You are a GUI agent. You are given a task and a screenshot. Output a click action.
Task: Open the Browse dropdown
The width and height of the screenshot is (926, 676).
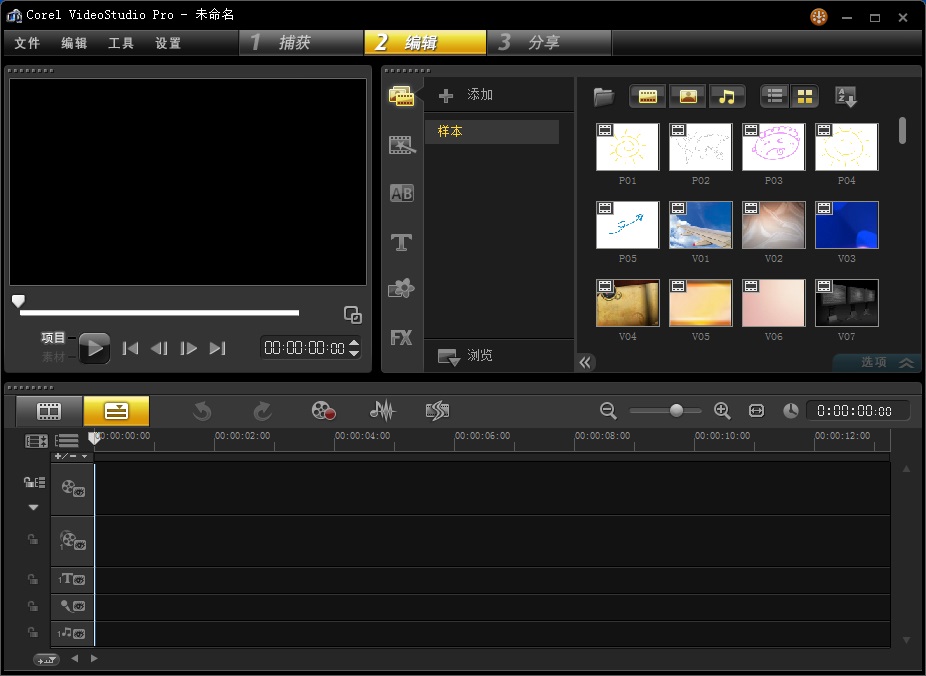[466, 356]
